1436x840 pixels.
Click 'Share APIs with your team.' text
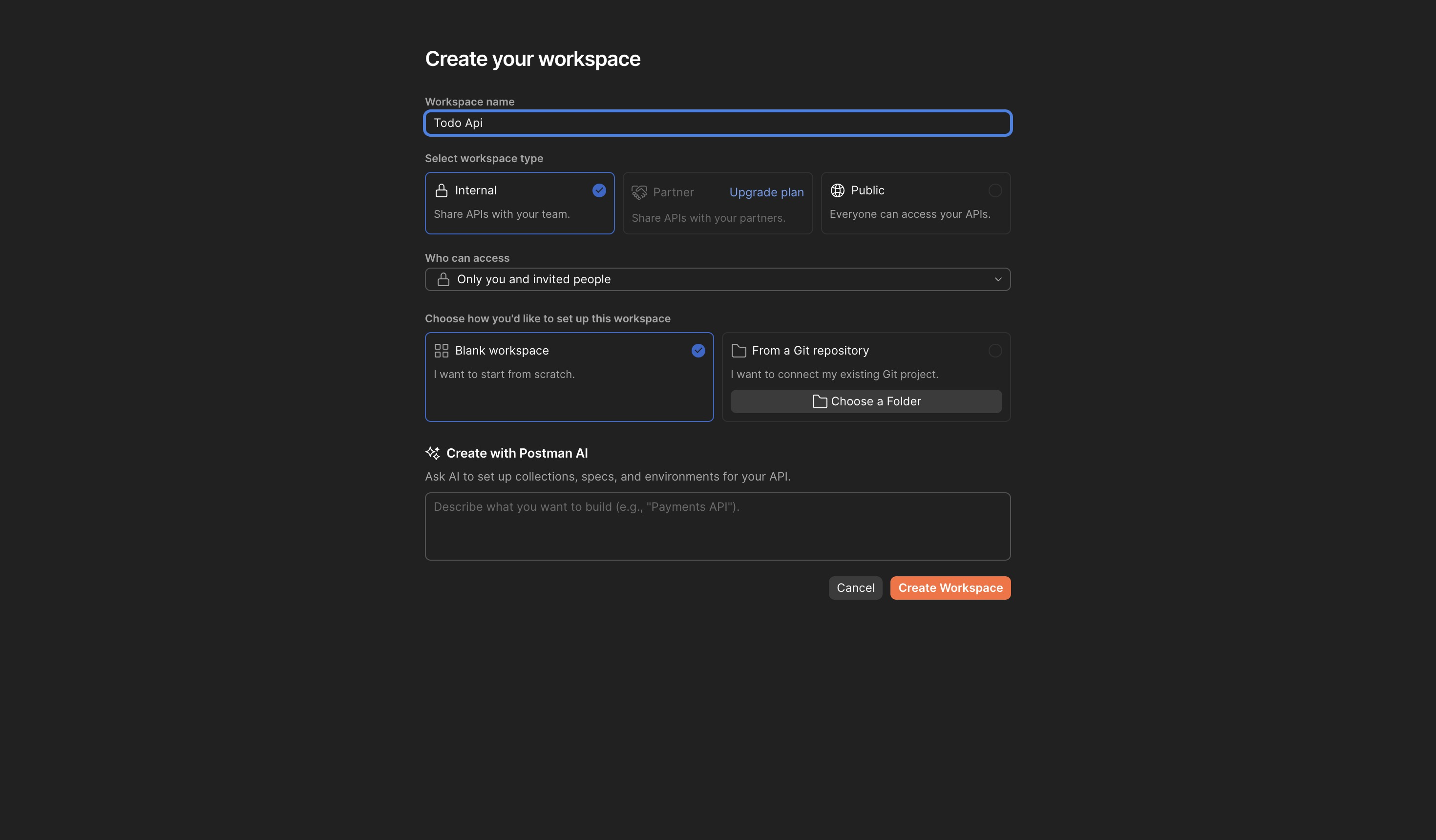pos(502,214)
